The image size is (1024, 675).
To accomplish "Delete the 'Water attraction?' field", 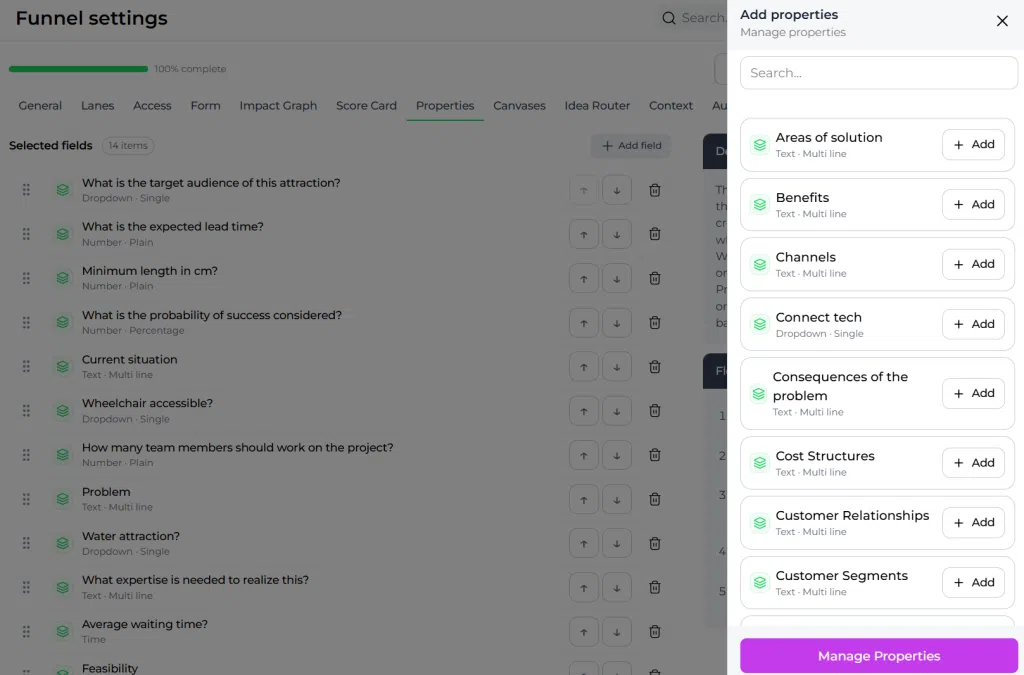I will (654, 543).
